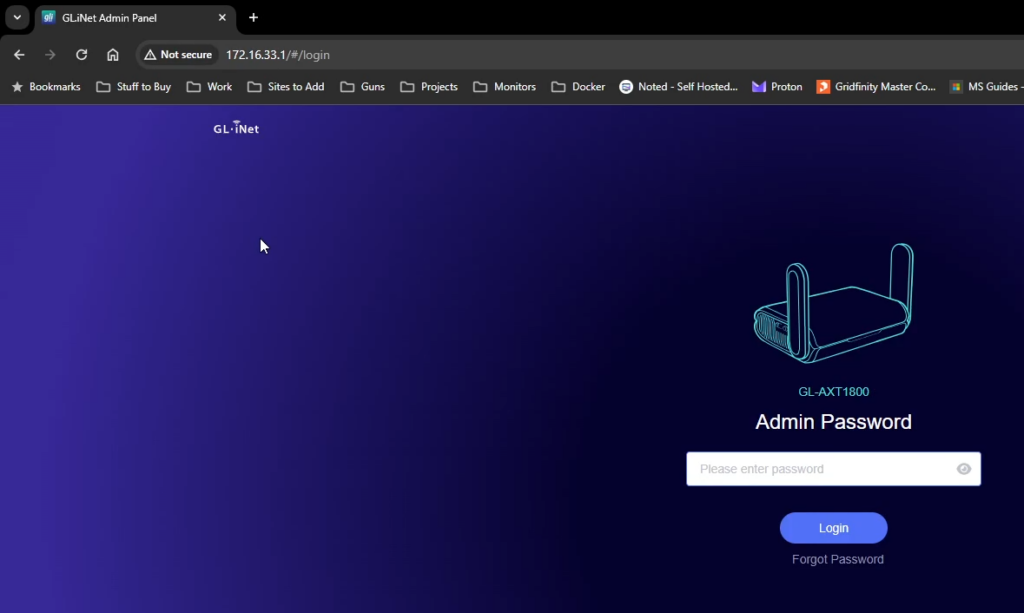Open the Work bookmarks folder
The height and width of the screenshot is (613, 1024).
coord(208,87)
